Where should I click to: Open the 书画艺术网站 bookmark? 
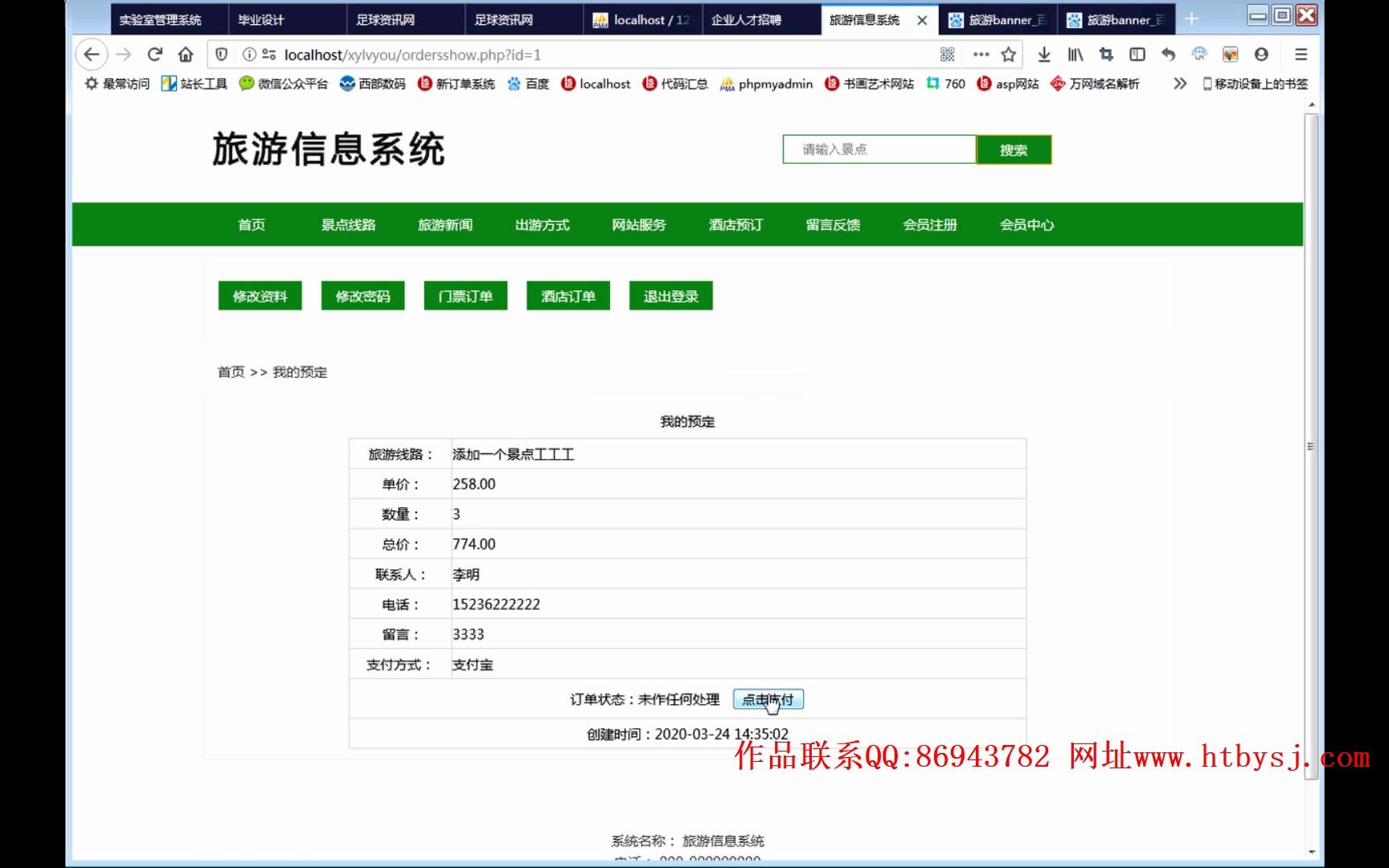pyautogui.click(x=870, y=84)
